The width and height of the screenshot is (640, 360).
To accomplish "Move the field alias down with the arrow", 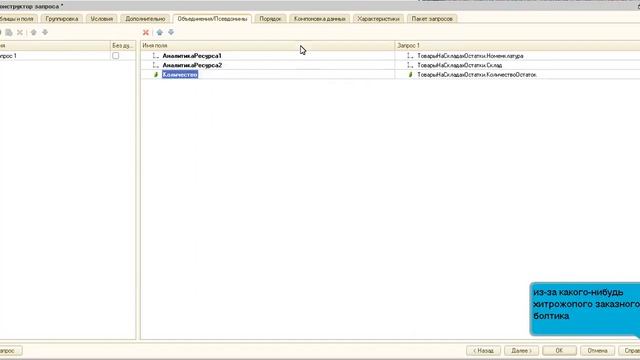I will pyautogui.click(x=171, y=32).
